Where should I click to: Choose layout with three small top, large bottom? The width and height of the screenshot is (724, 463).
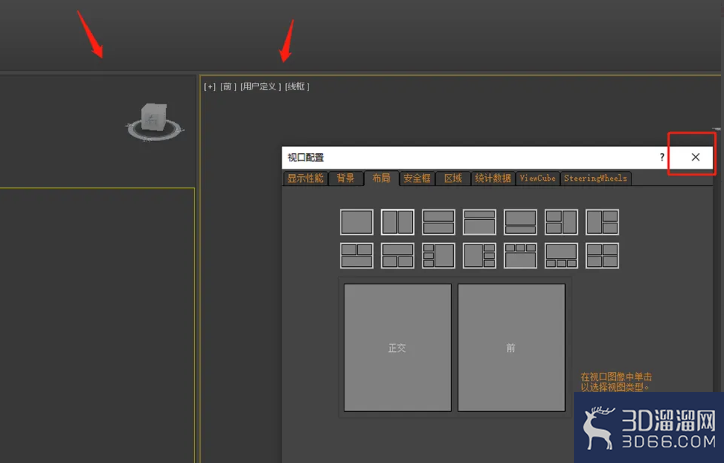(x=520, y=256)
